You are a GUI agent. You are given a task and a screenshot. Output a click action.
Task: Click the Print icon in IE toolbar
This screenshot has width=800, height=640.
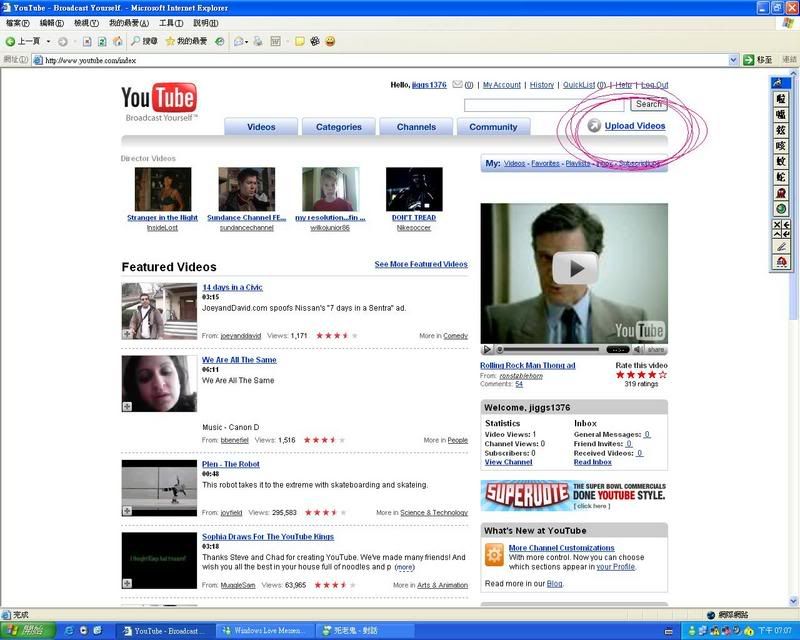tap(258, 41)
